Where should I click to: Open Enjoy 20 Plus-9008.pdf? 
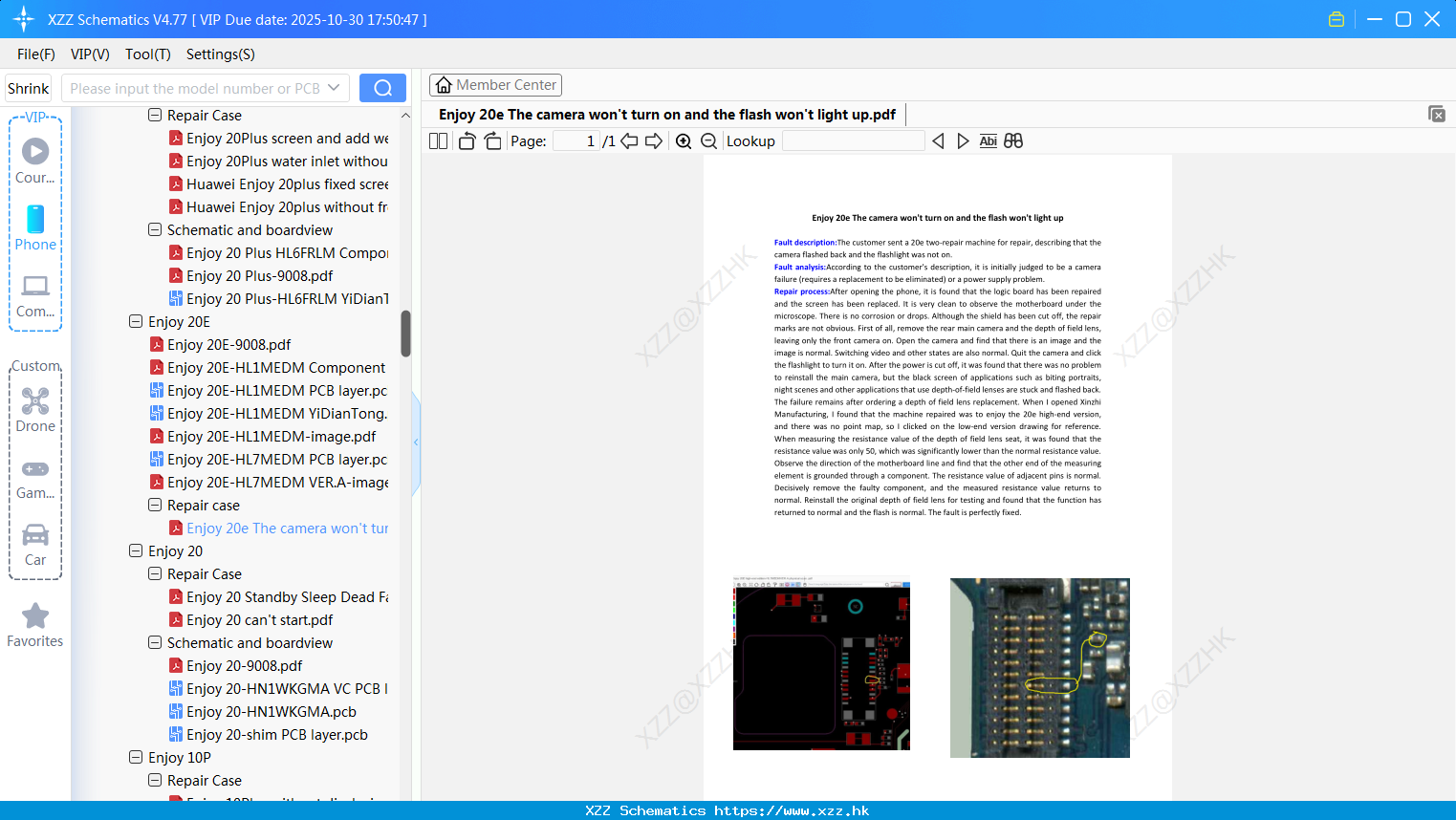coord(259,276)
